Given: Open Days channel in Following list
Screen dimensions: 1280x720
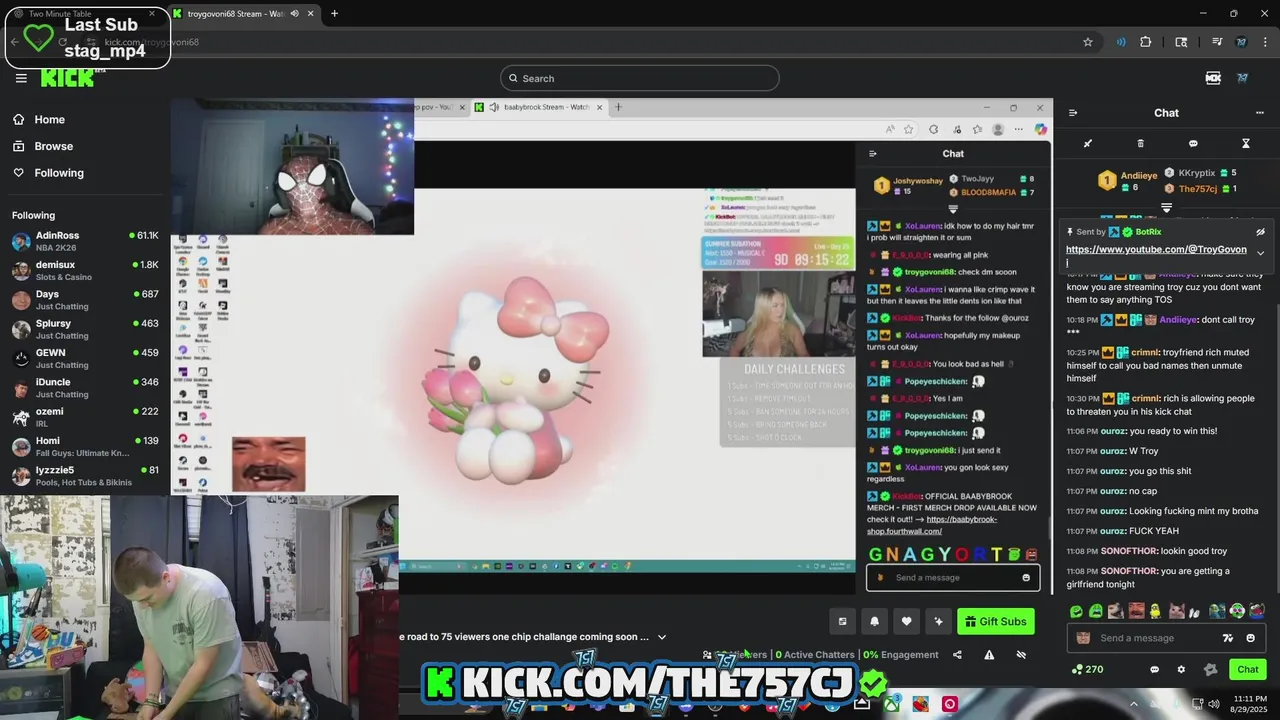Looking at the screenshot, I should [85, 300].
